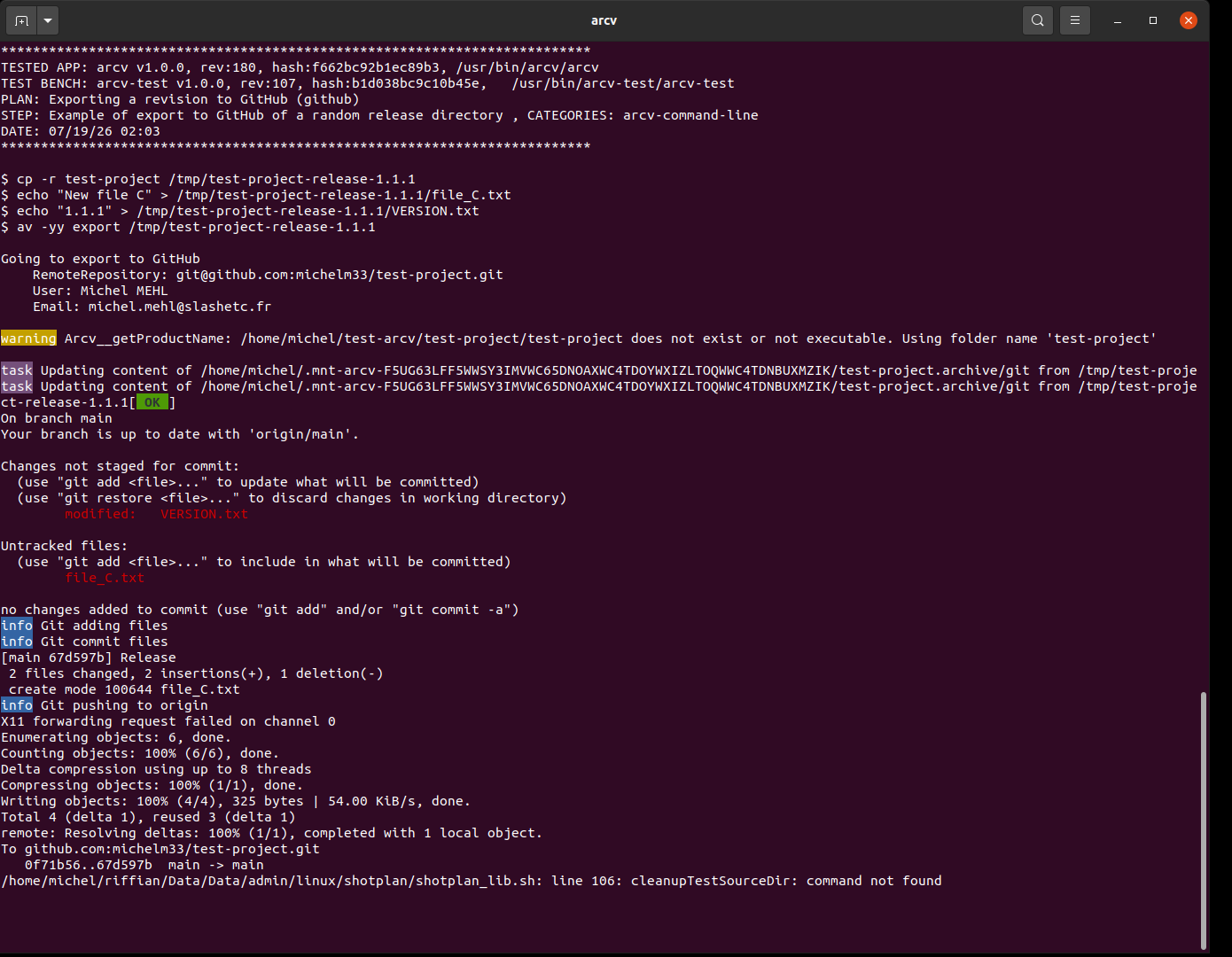Click "On branch main" line
The height and width of the screenshot is (957, 1232).
pyautogui.click(x=57, y=418)
